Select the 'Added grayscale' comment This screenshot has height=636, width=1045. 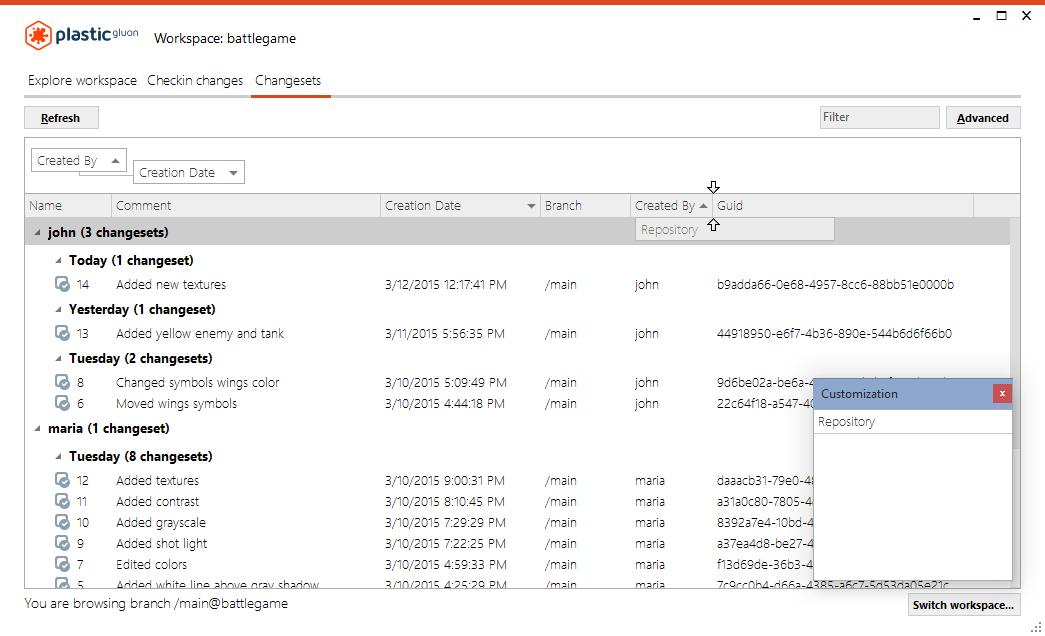point(161,523)
